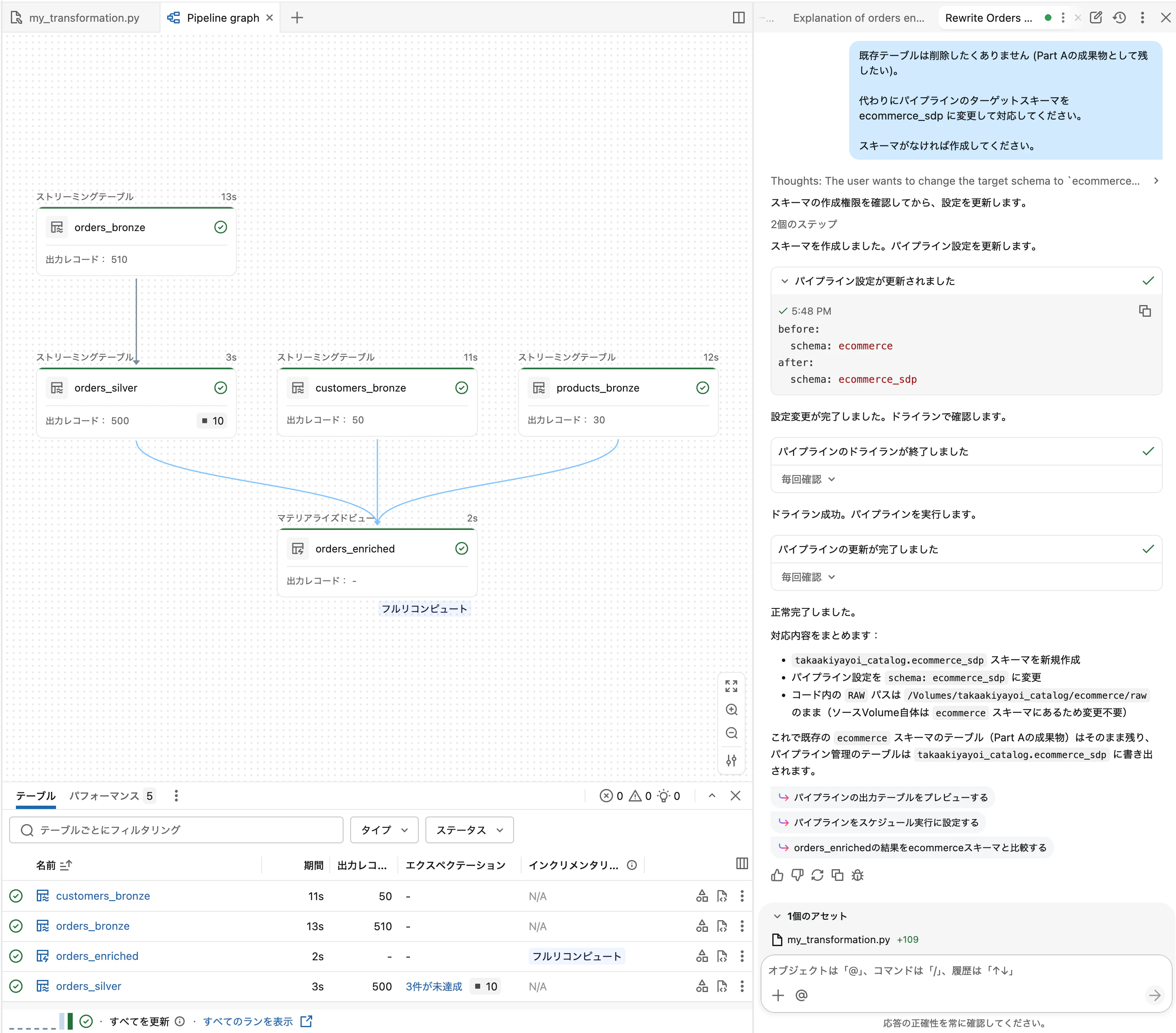The height and width of the screenshot is (1033, 1176).
Task: Select products_bronze node in graph
Action: coord(618,402)
